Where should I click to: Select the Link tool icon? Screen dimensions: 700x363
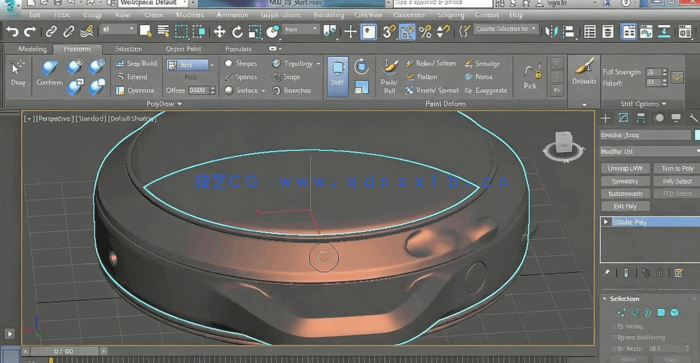(51, 32)
